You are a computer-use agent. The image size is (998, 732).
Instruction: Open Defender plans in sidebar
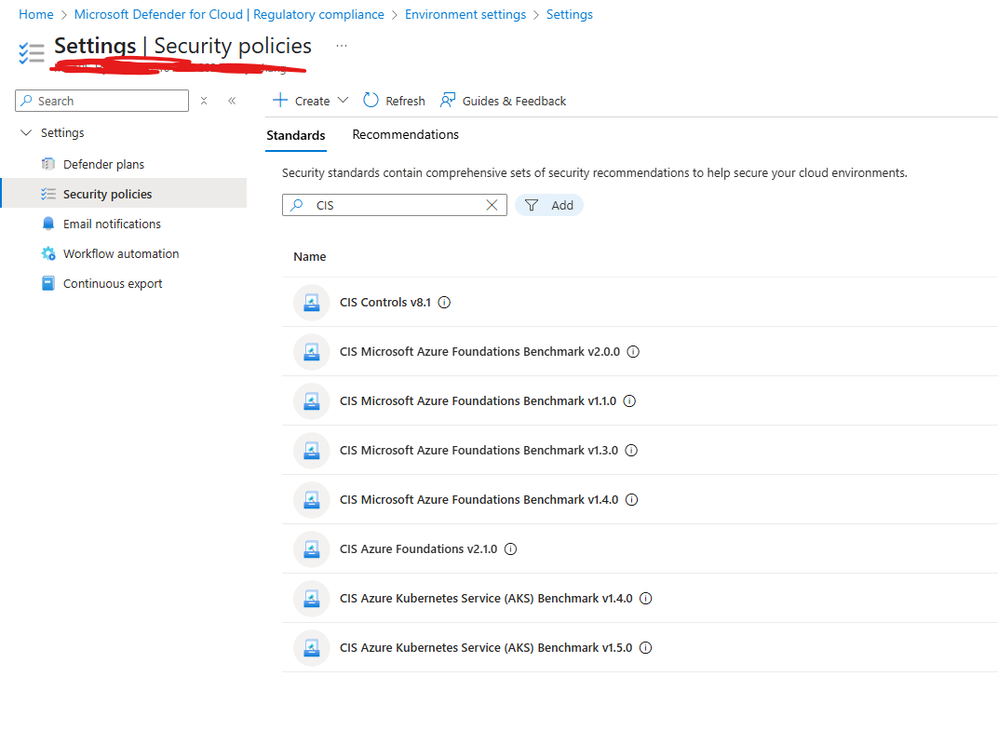(x=104, y=164)
